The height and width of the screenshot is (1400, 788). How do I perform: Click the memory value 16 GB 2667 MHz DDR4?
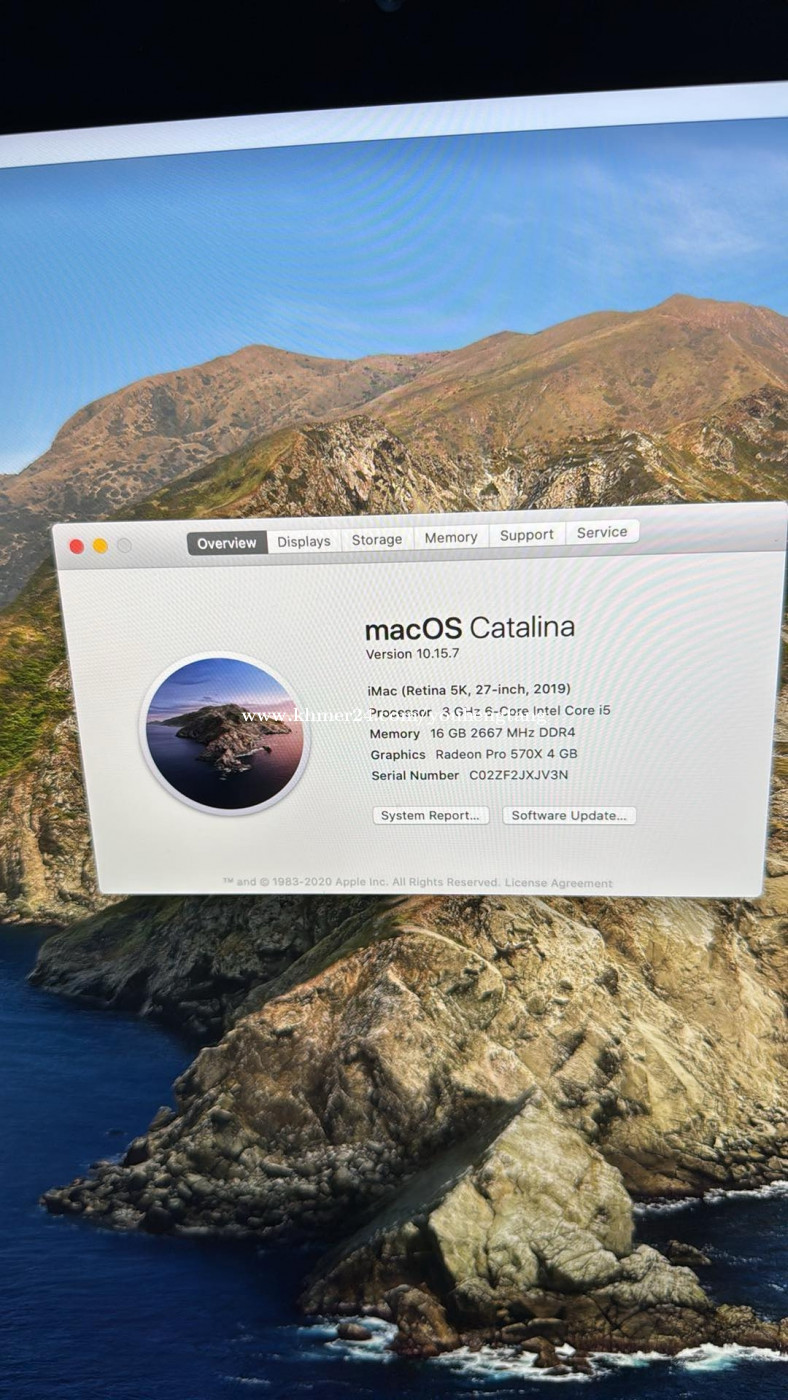(503, 733)
